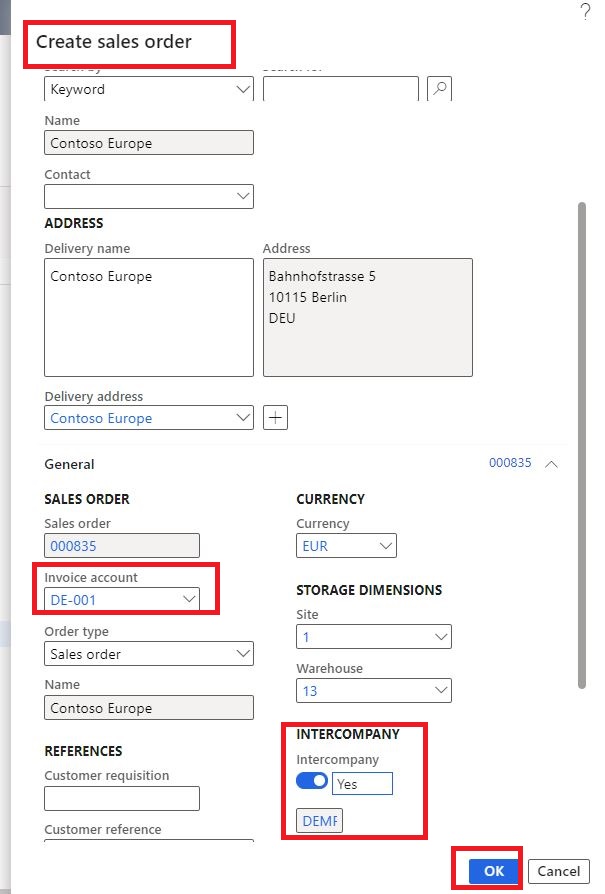Click the help question mark icon
The image size is (605, 894).
click(585, 12)
